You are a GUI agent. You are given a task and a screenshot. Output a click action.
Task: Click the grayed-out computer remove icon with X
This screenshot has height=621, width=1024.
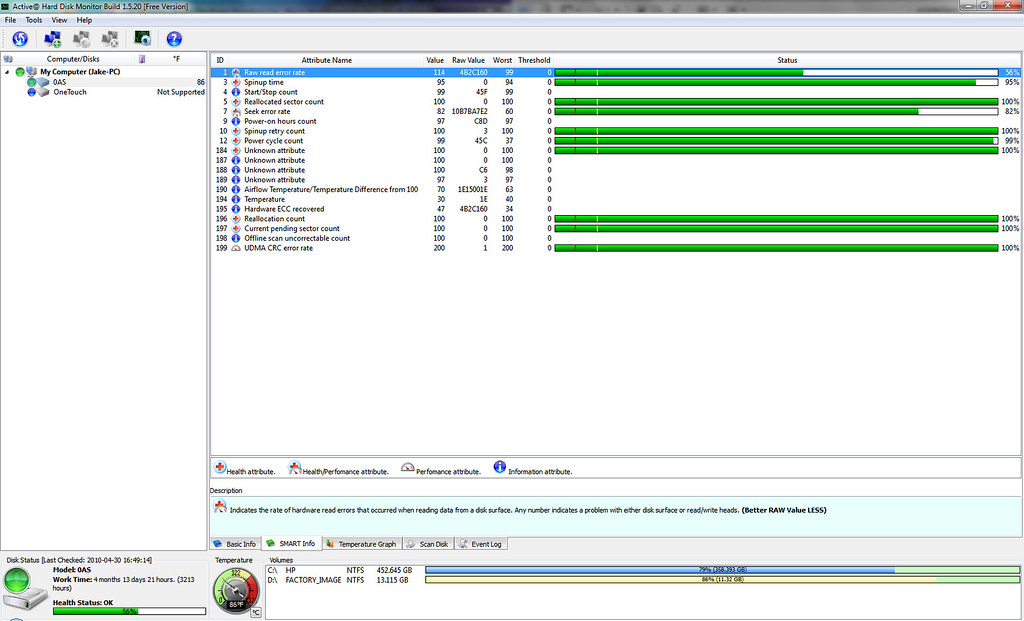click(x=111, y=39)
